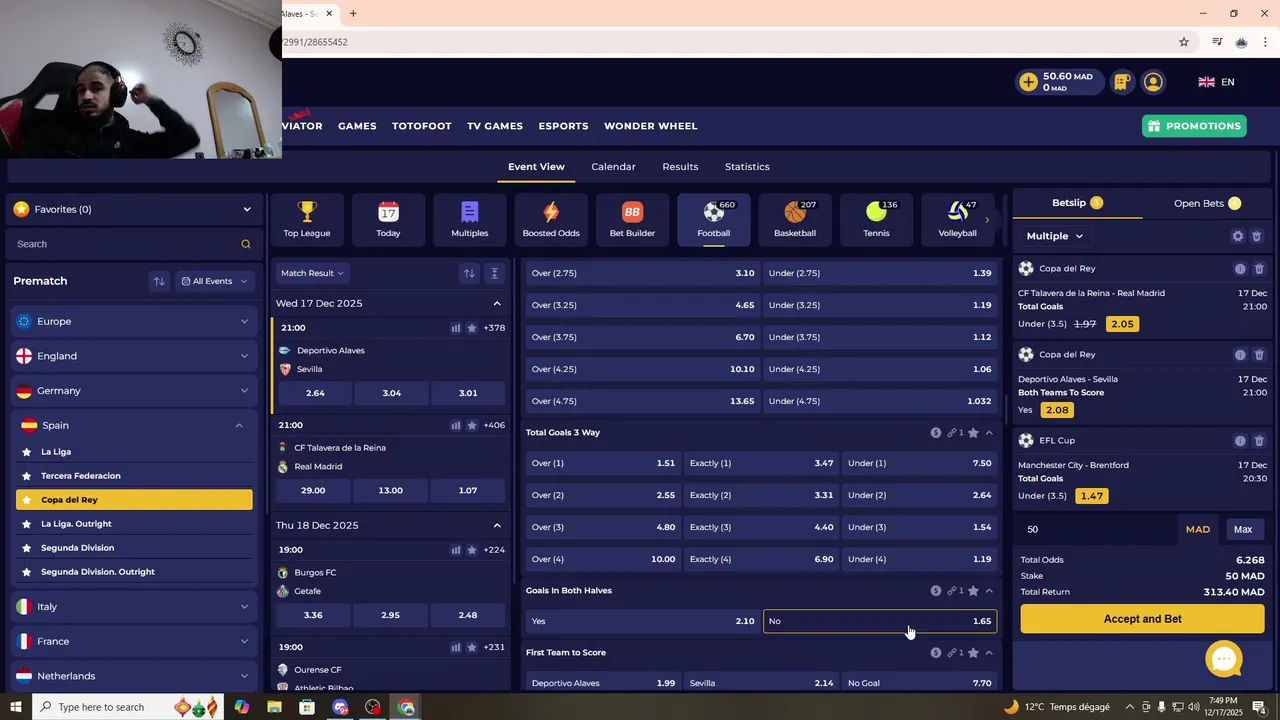Pick Sevilla win odds 3.01

(468, 393)
